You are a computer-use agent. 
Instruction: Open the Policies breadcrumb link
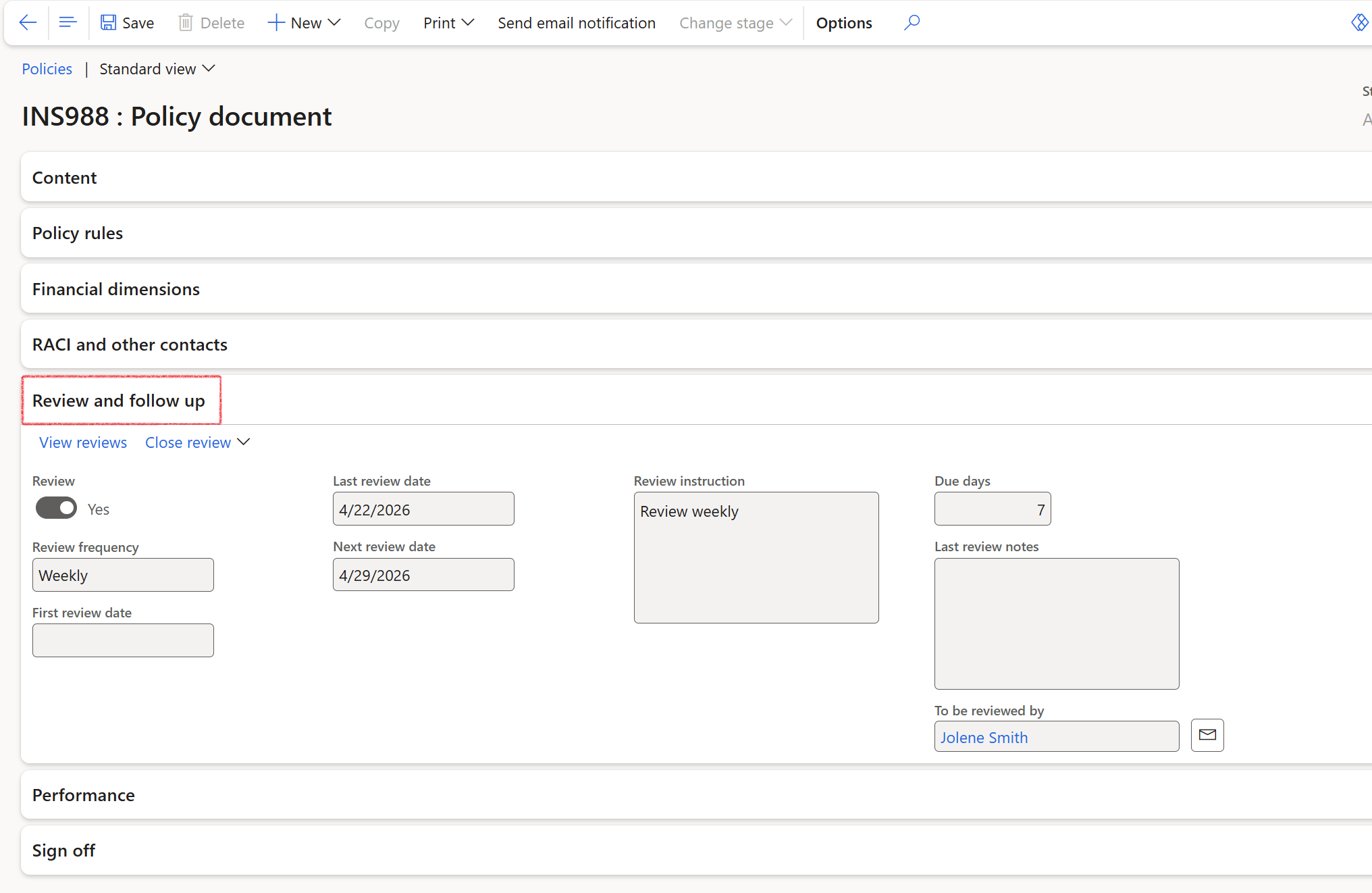(x=47, y=69)
